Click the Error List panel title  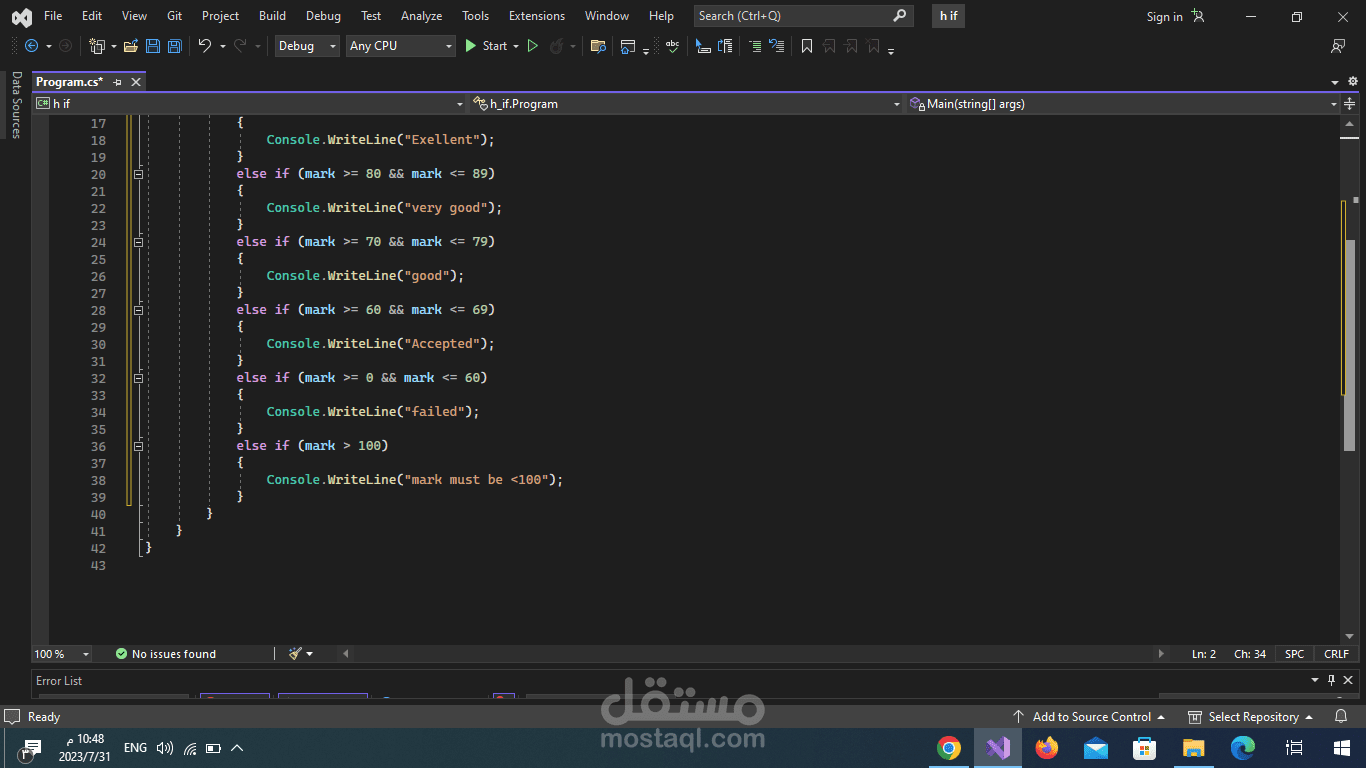(59, 681)
